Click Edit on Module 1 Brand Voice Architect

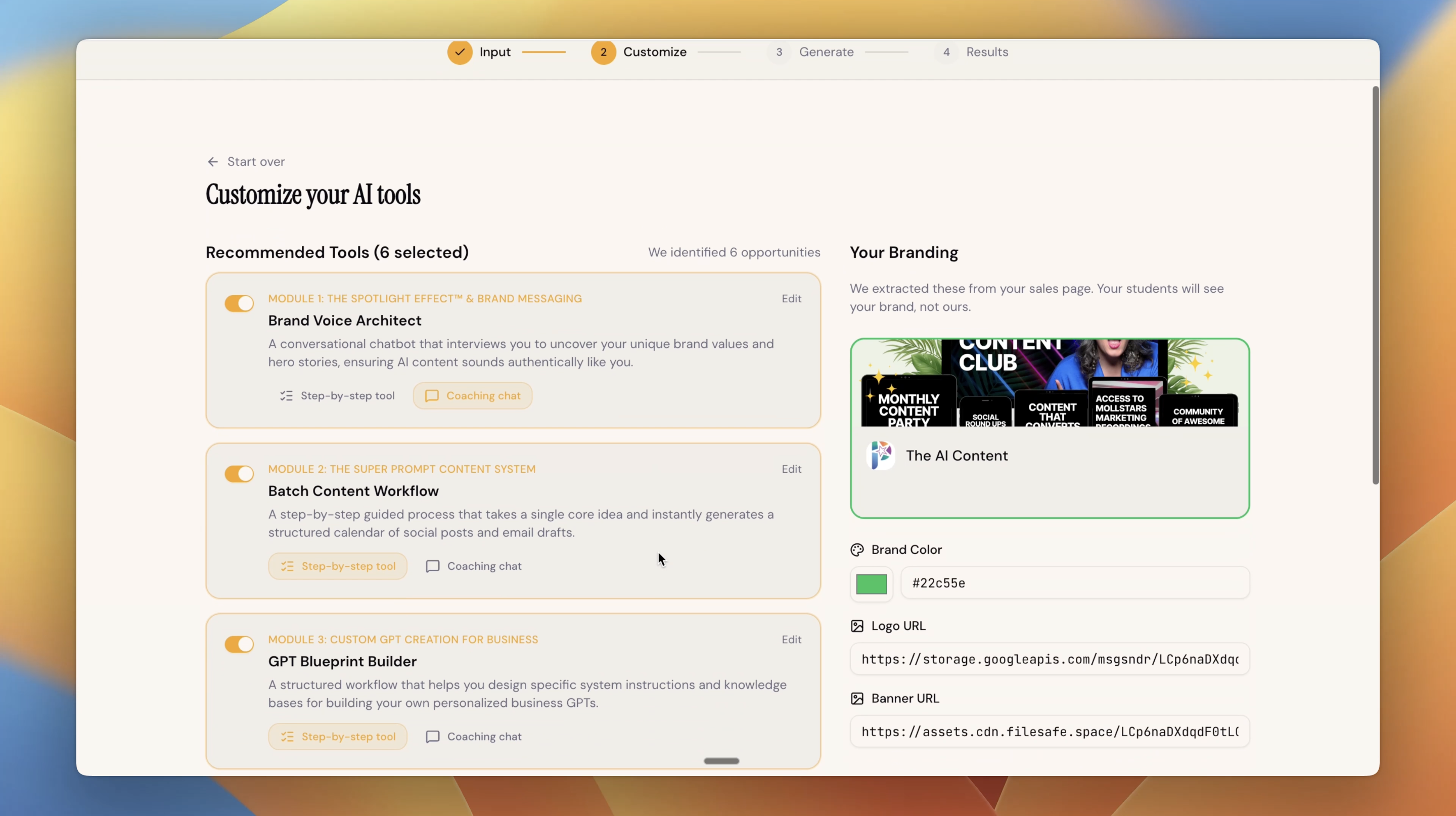(x=791, y=298)
